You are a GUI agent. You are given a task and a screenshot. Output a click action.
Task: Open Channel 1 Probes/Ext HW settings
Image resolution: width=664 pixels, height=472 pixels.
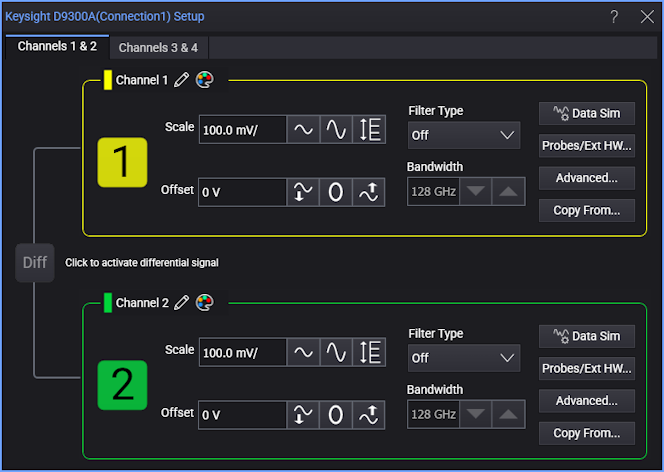click(x=587, y=146)
